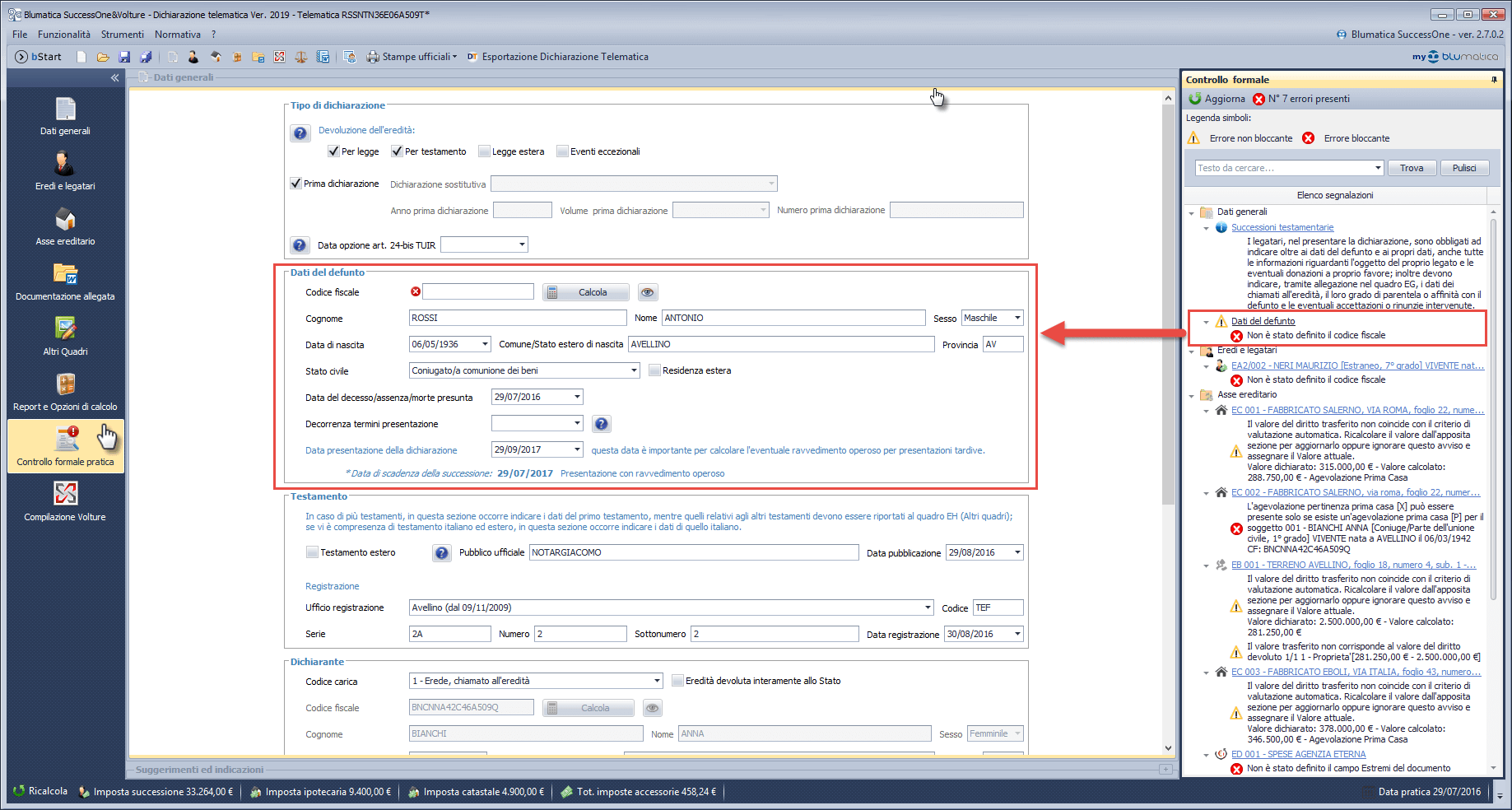Toggle Per testamento checkbox
Viewport: 1512px width, 810px height.
[x=397, y=151]
